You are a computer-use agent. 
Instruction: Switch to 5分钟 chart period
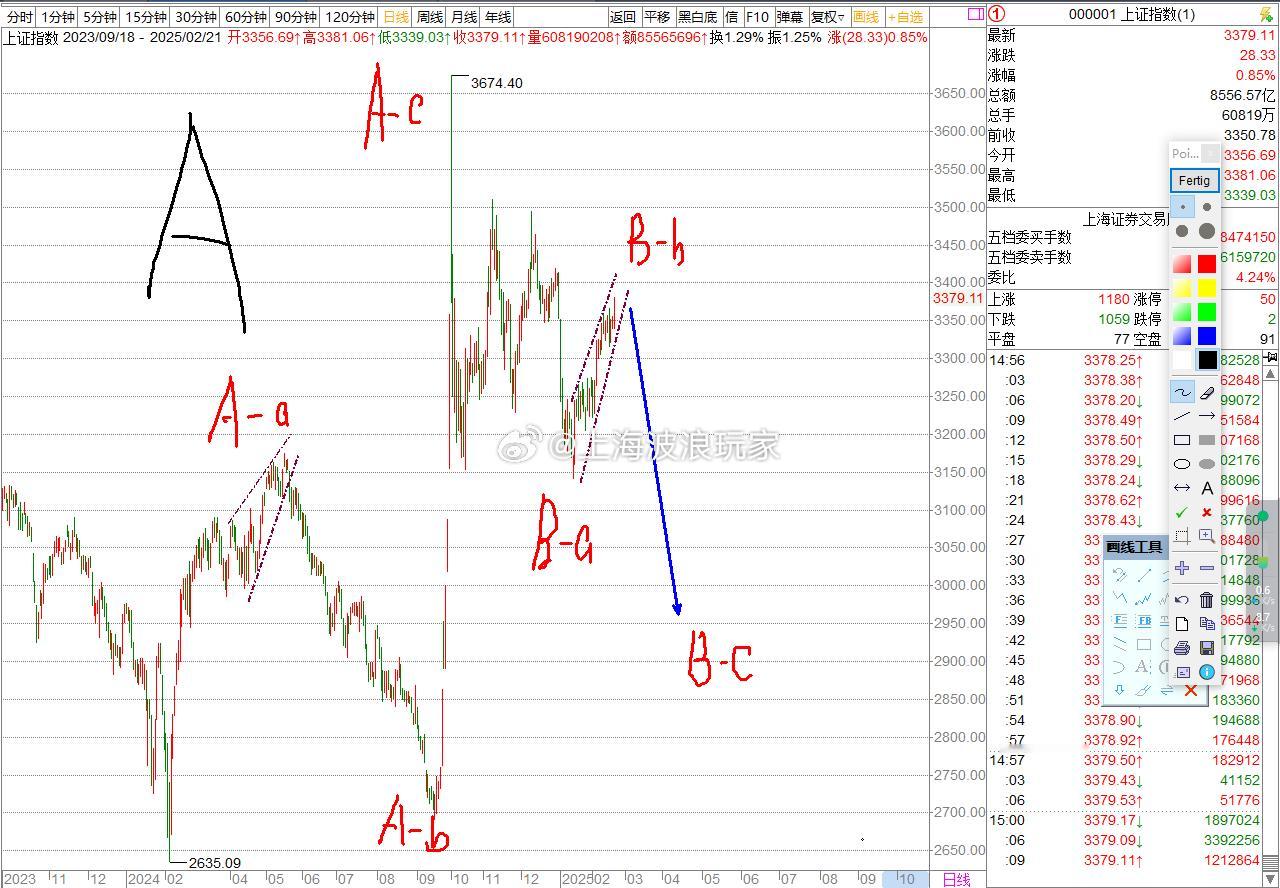(100, 17)
